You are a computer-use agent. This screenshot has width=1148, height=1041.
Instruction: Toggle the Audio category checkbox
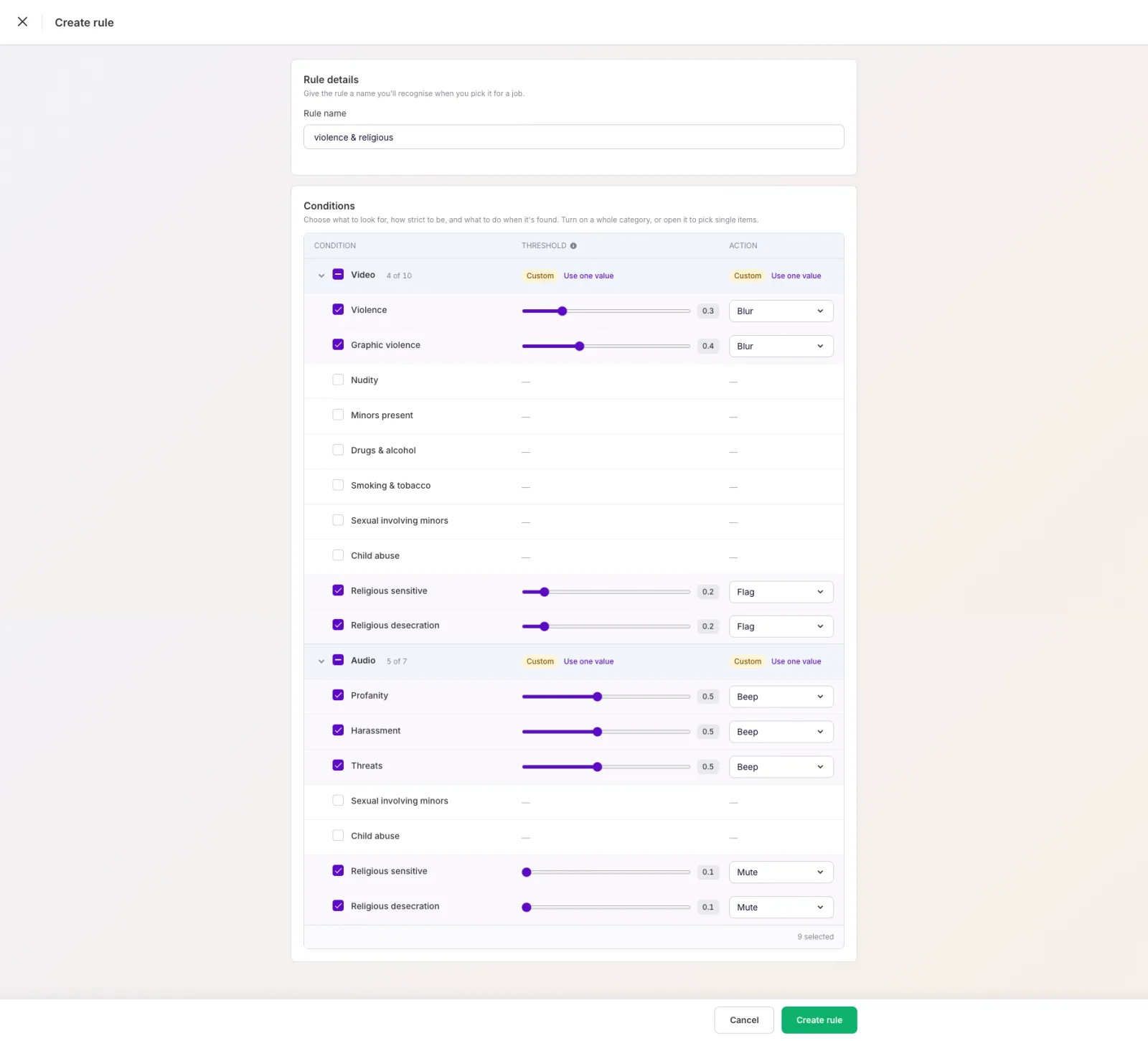(338, 660)
